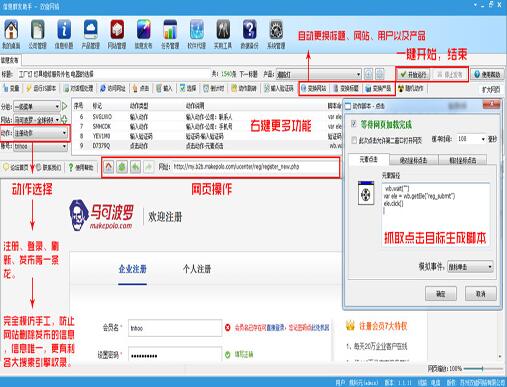The width and height of the screenshot is (507, 387).
Task: Click the dialog handling toolbar item
Action: click(78, 88)
